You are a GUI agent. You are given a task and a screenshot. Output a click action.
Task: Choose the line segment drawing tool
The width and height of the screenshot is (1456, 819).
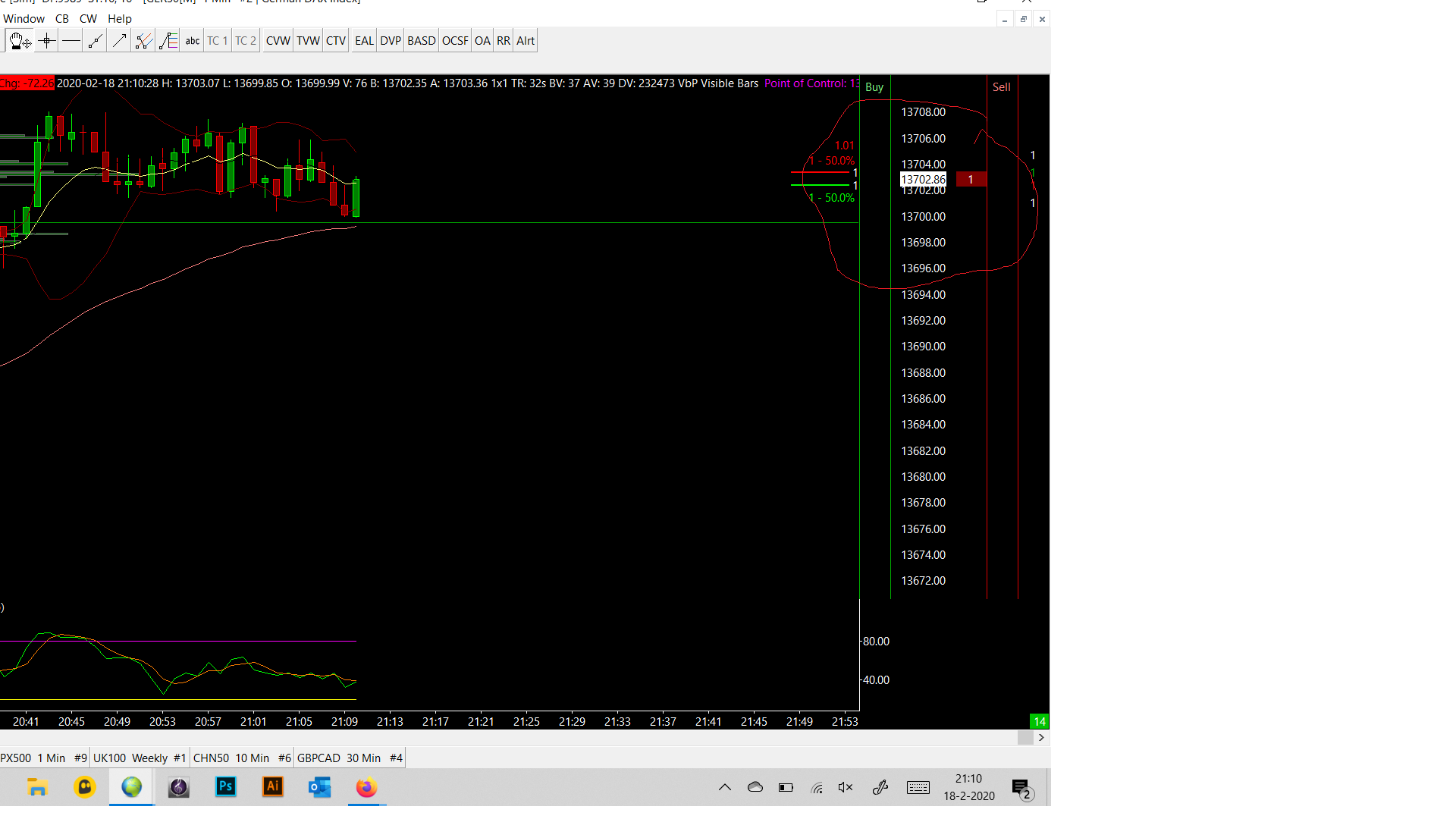pyautogui.click(x=95, y=41)
